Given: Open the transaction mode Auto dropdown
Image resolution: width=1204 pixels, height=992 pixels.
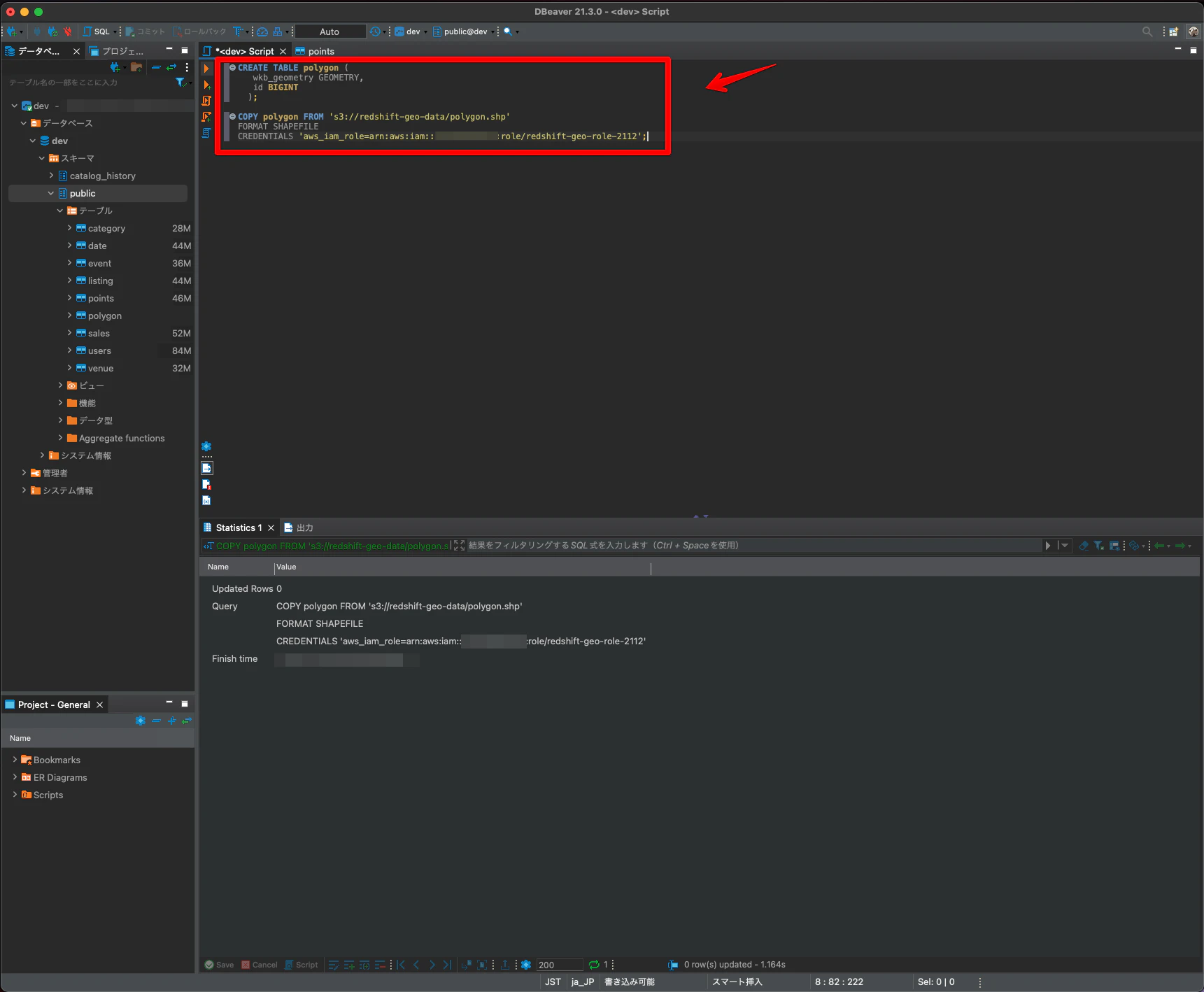Looking at the screenshot, I should click(330, 31).
